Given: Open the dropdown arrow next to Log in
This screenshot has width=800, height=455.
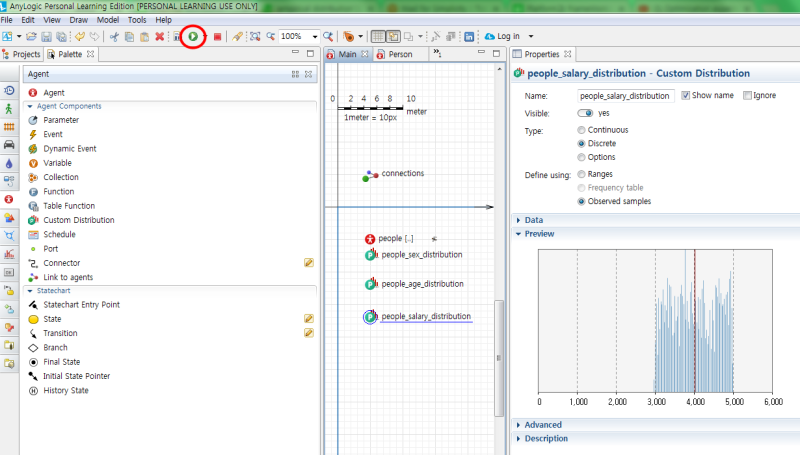Looking at the screenshot, I should [x=531, y=37].
